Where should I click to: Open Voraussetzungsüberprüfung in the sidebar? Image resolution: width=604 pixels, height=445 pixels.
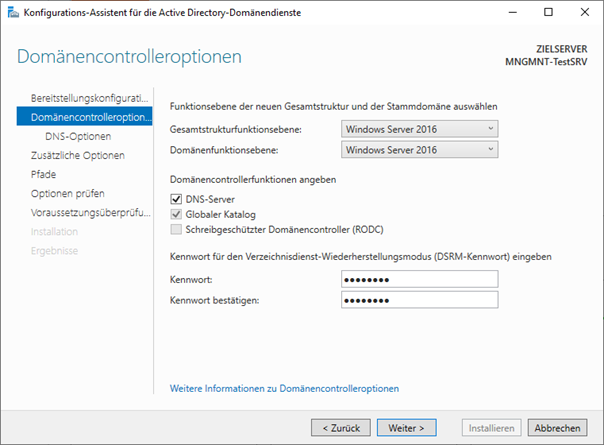[90, 212]
